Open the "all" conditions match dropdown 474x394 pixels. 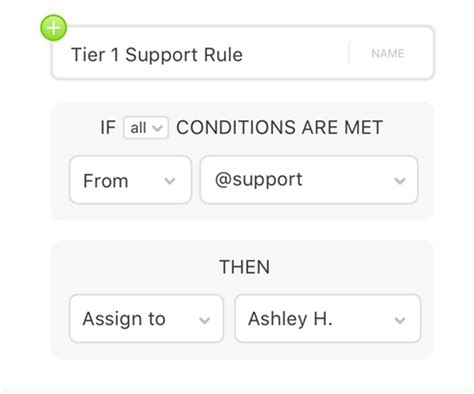coord(146,128)
